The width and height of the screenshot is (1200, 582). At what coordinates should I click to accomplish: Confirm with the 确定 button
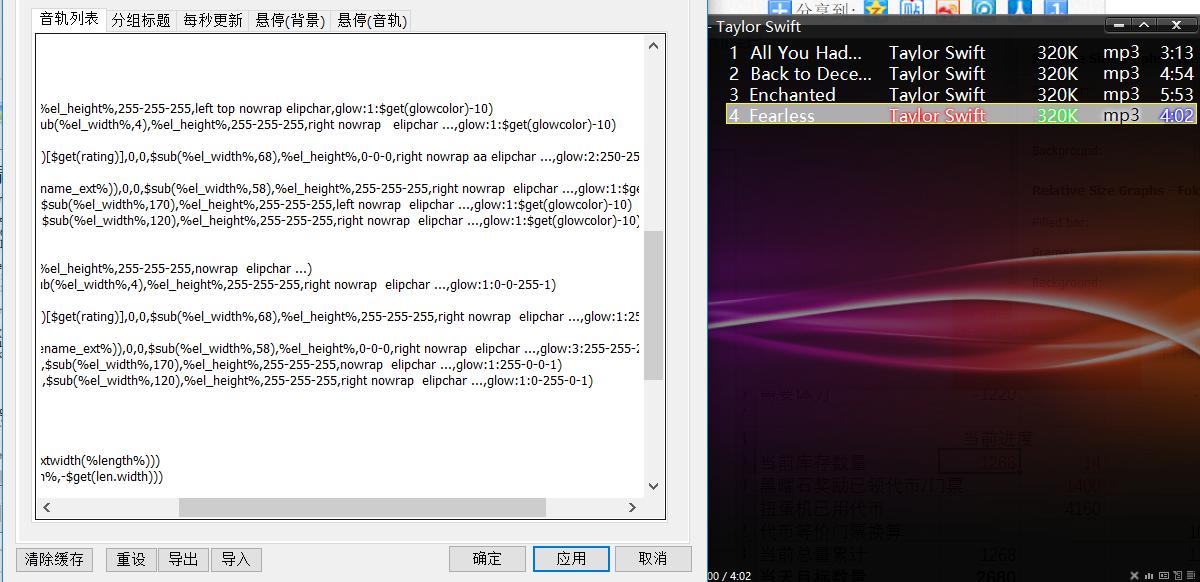[x=487, y=559]
